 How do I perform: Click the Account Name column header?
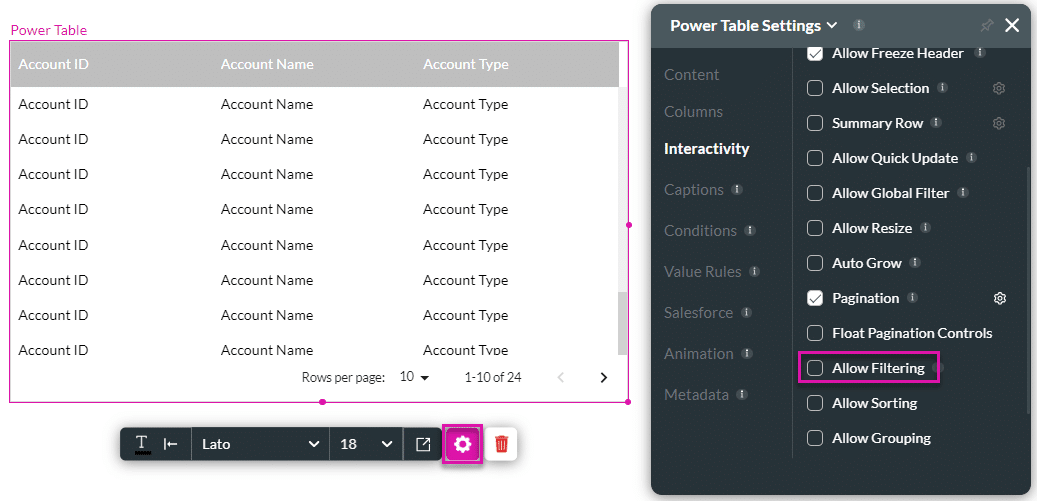pyautogui.click(x=267, y=64)
